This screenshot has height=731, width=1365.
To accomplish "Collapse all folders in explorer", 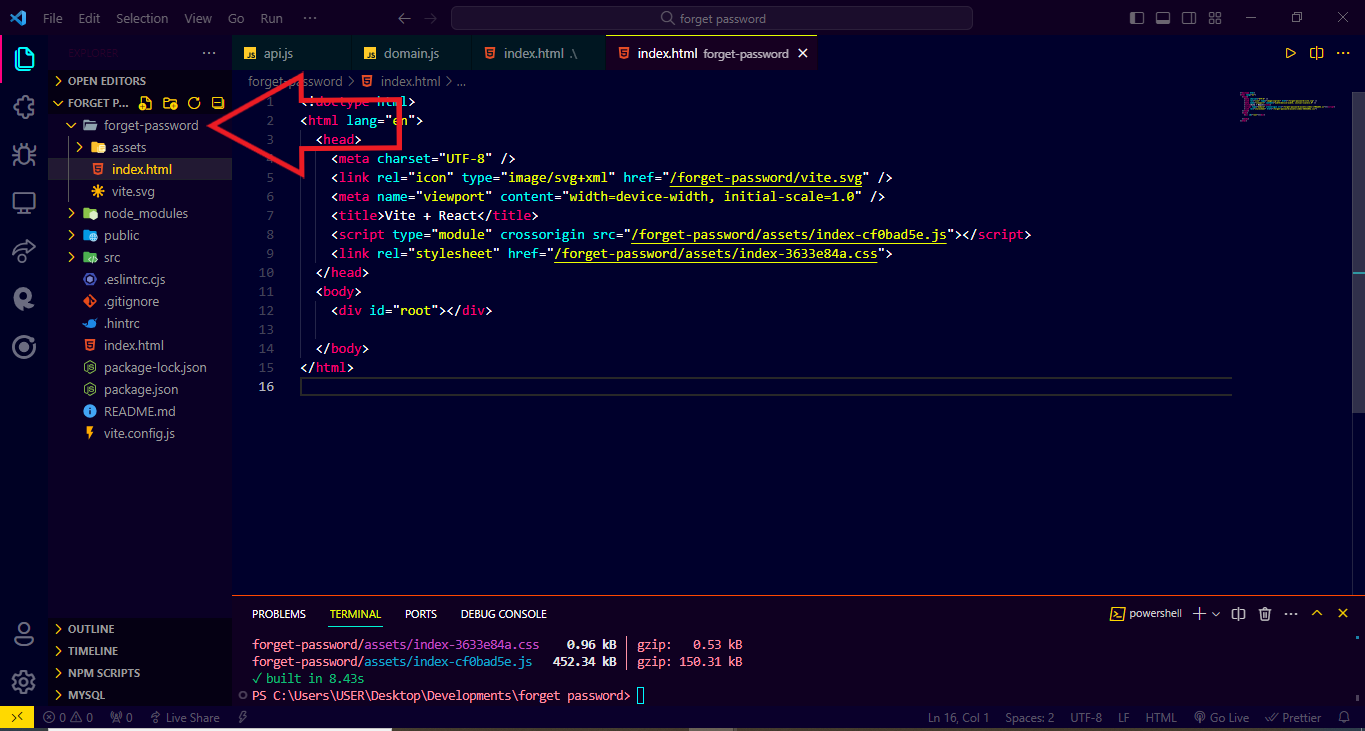I will click(218, 103).
